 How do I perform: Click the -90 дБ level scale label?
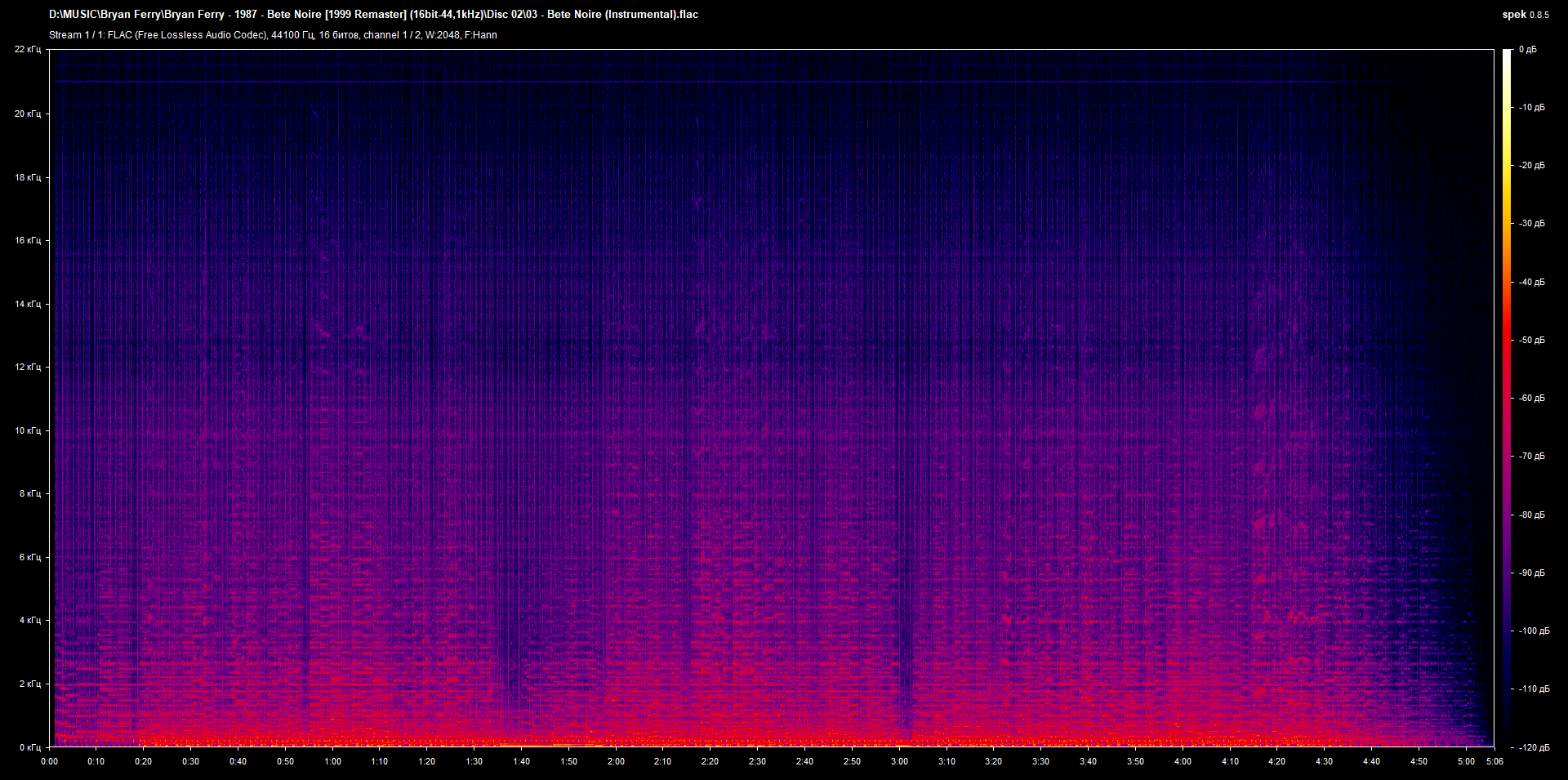point(1532,573)
